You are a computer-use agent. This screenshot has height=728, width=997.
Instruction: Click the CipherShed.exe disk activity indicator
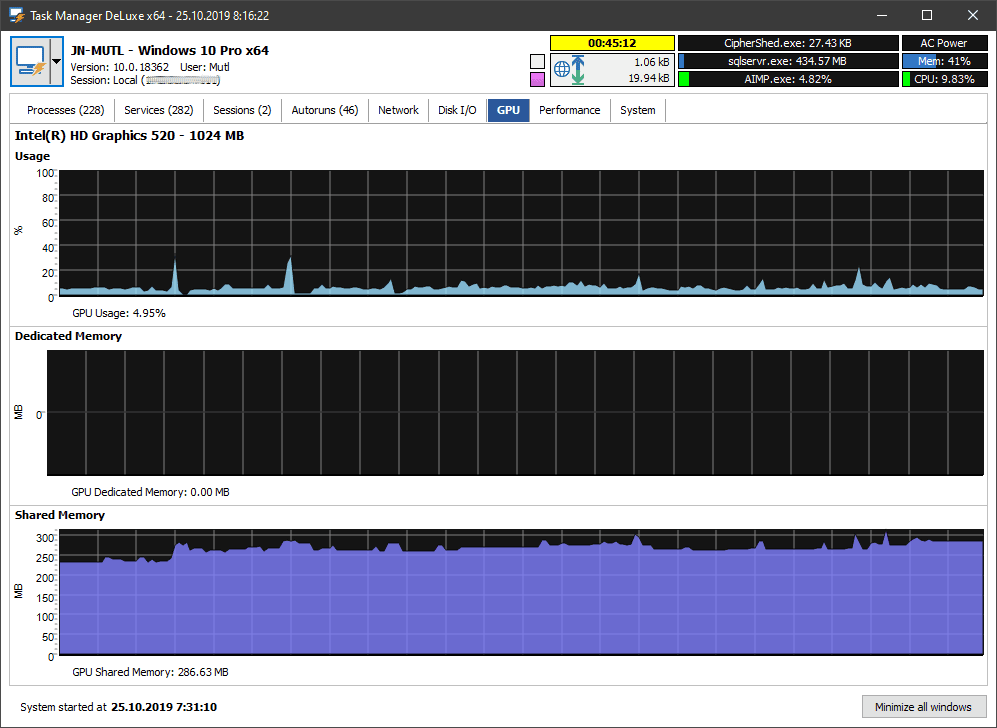pyautogui.click(x=788, y=42)
